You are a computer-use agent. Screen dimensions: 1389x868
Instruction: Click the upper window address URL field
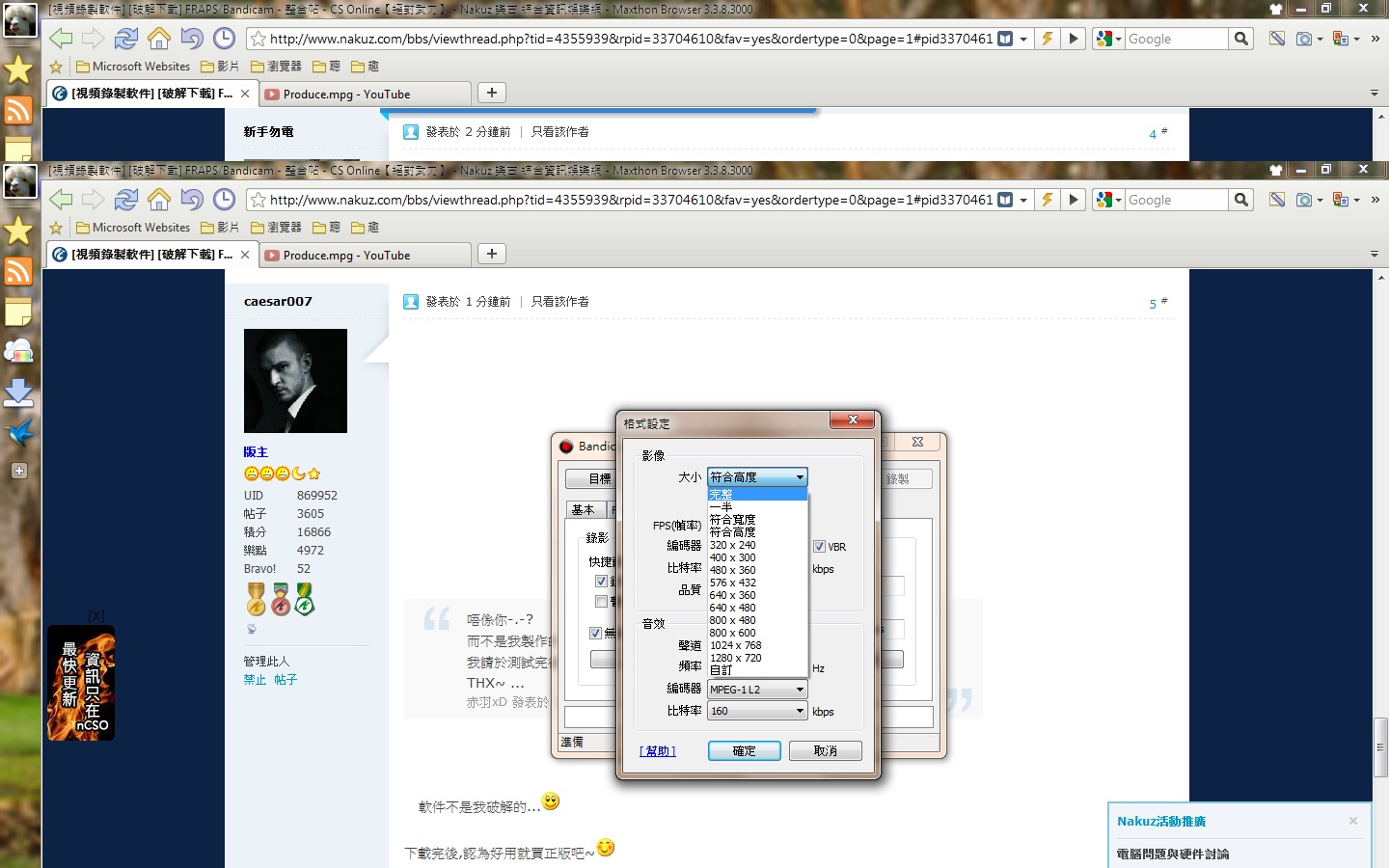pyautogui.click(x=631, y=39)
